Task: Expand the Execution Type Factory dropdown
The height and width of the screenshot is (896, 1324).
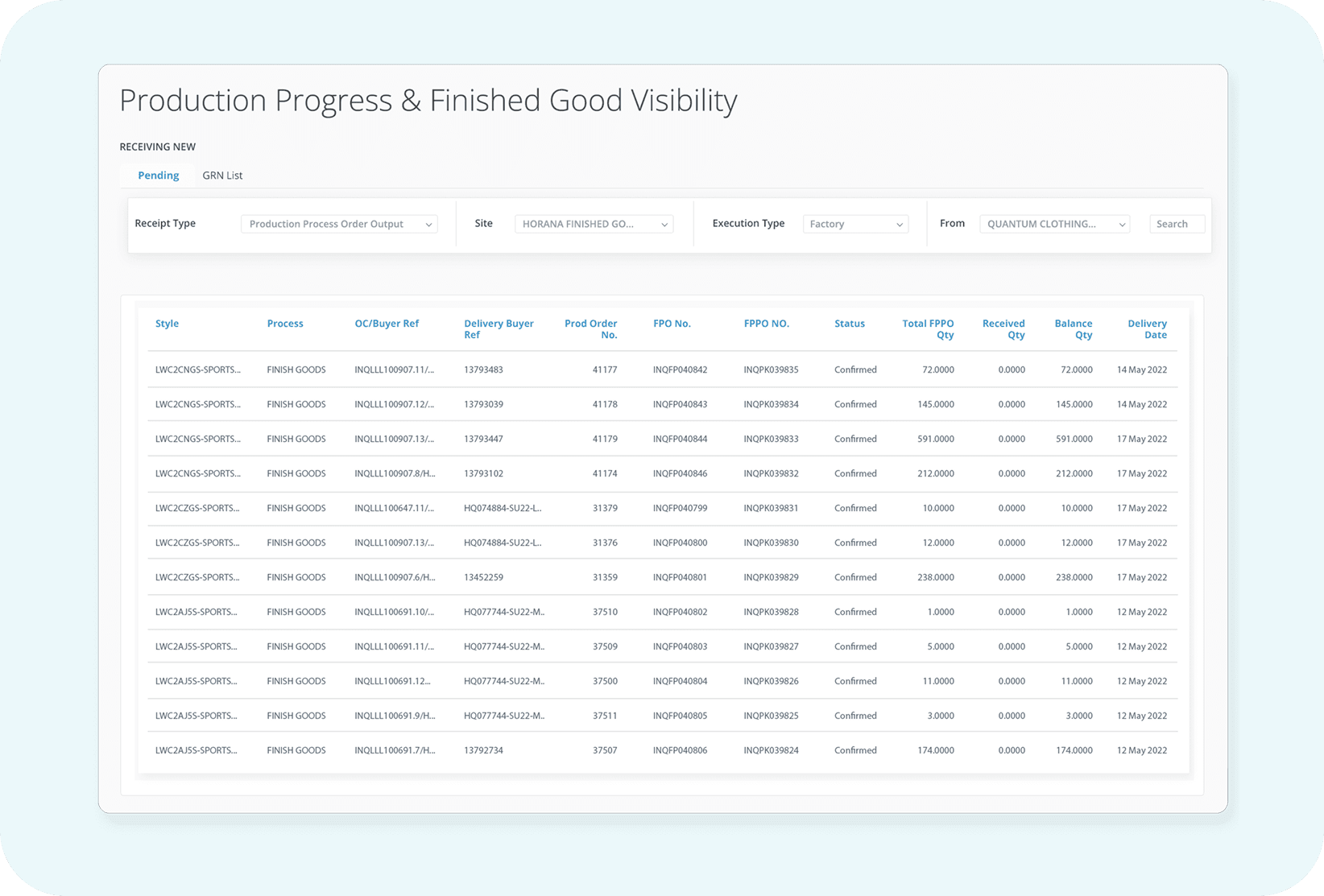Action: (855, 224)
